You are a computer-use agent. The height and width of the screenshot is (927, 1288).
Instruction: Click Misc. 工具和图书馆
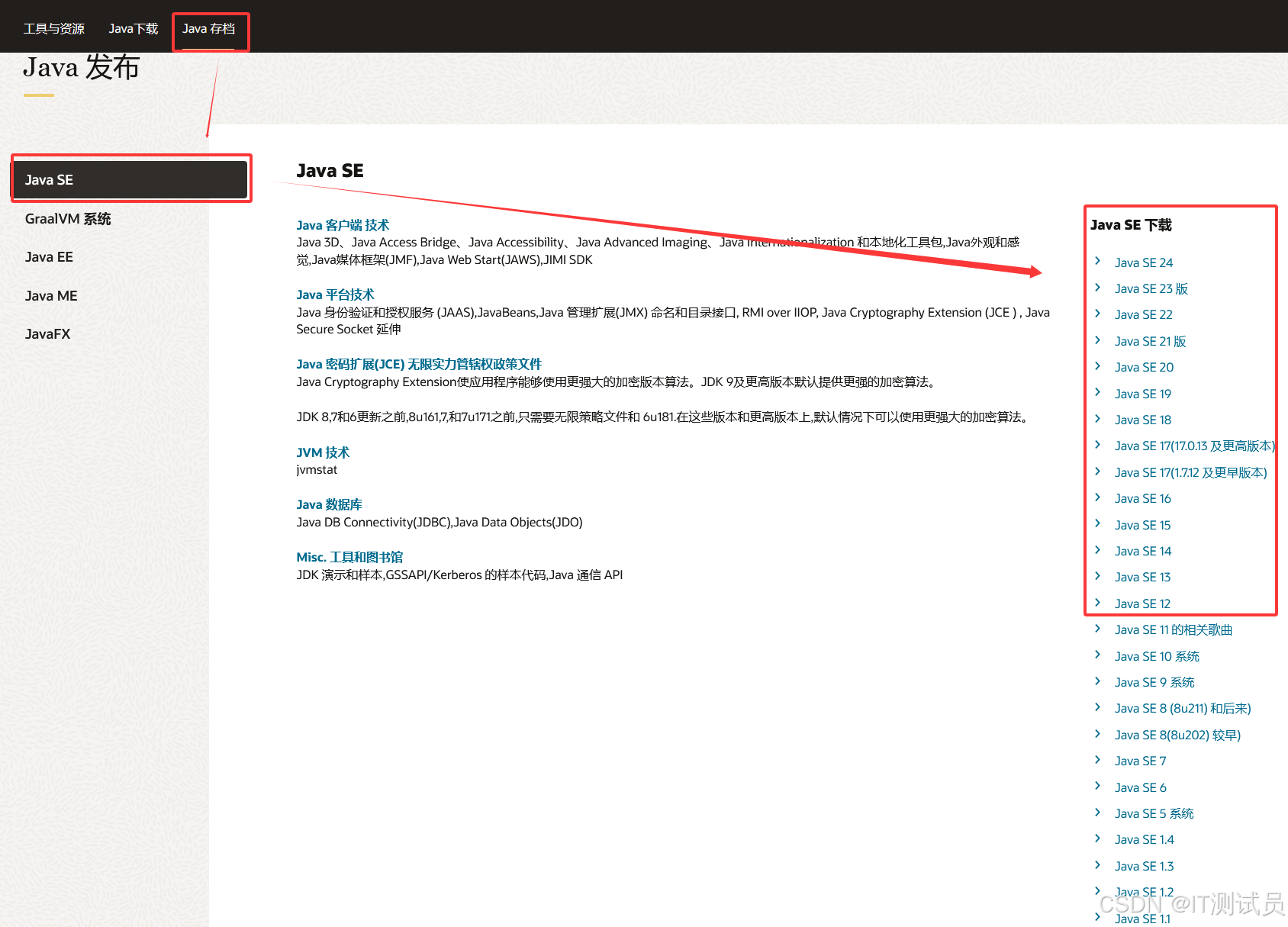click(x=350, y=556)
